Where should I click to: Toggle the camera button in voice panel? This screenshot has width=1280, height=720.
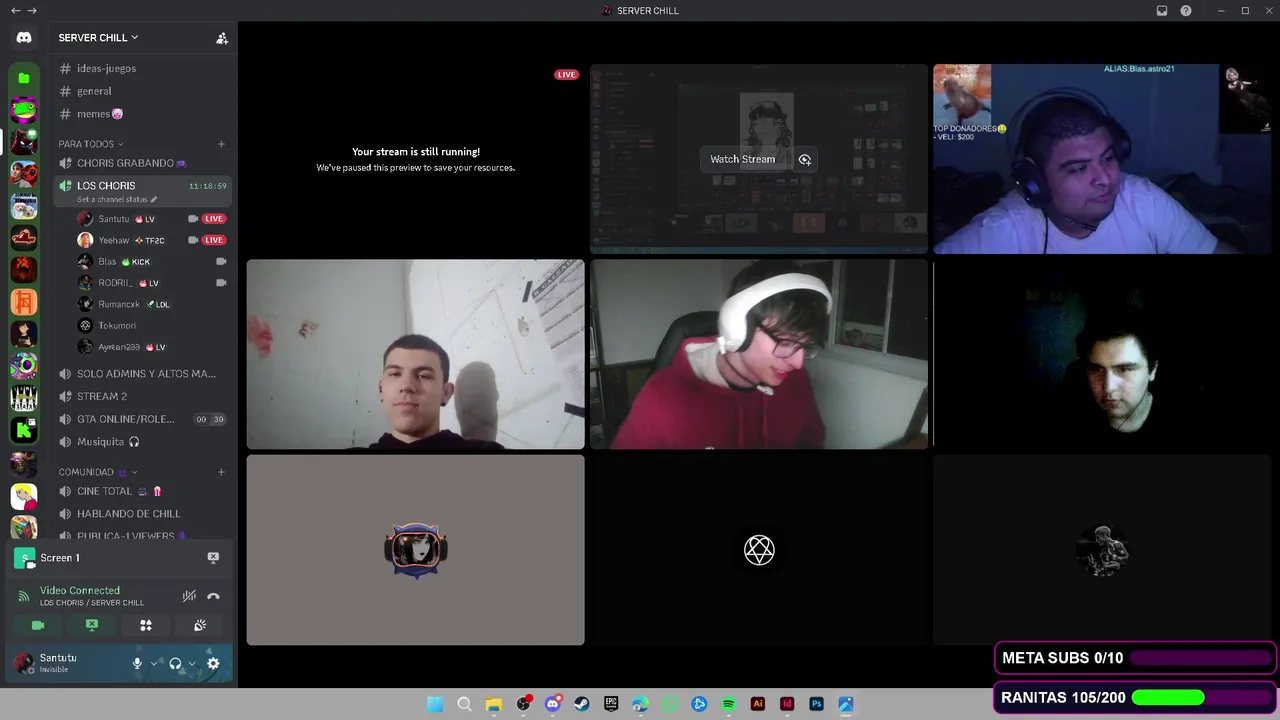click(38, 625)
